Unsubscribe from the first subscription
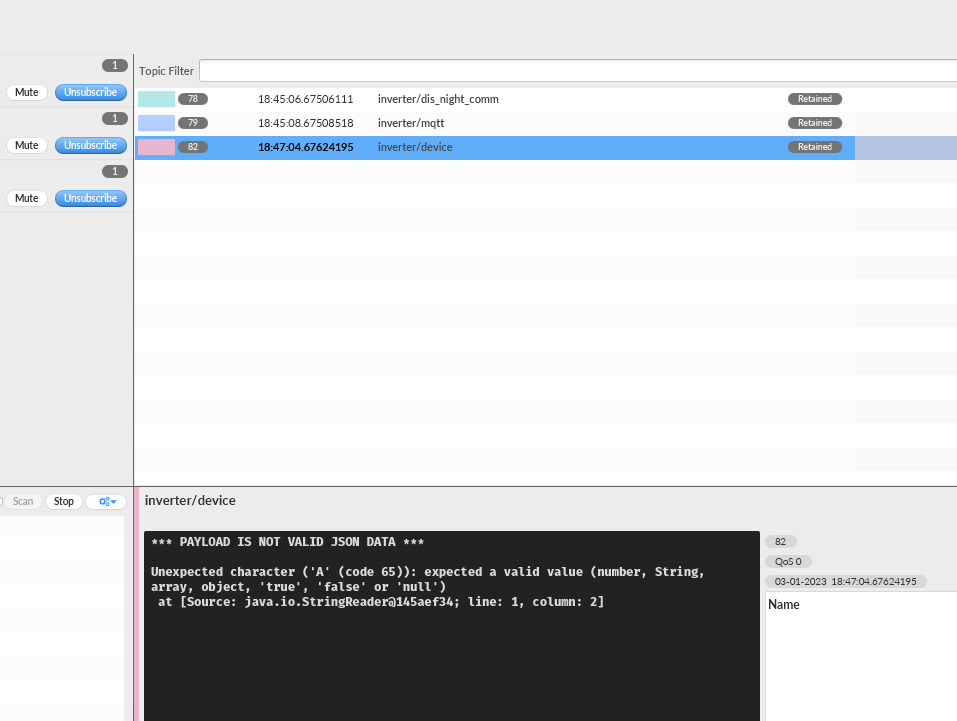Screen dimensions: 957x721 [x=90, y=91]
